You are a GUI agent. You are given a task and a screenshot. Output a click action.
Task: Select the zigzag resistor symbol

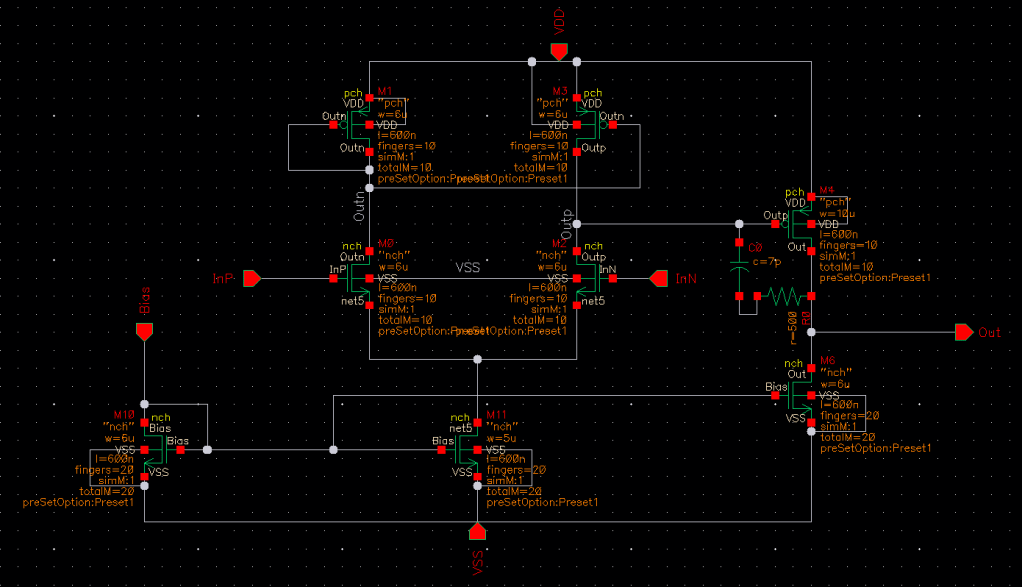[x=786, y=296]
